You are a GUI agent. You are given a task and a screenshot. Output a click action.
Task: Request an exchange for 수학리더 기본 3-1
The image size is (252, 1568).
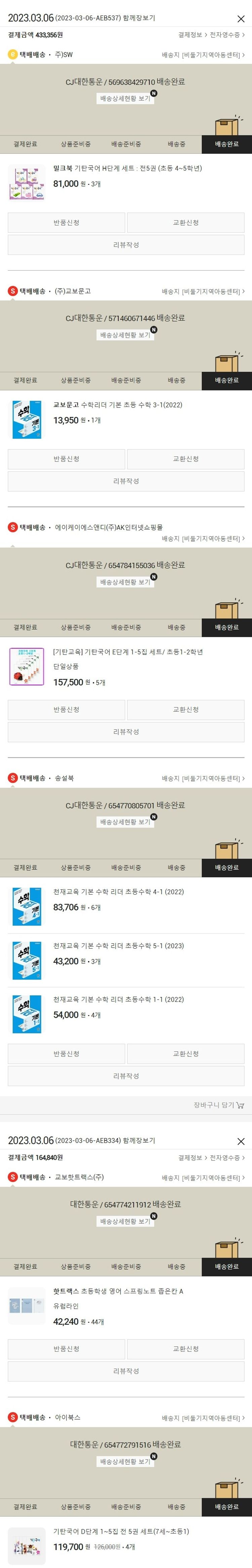coord(186,459)
